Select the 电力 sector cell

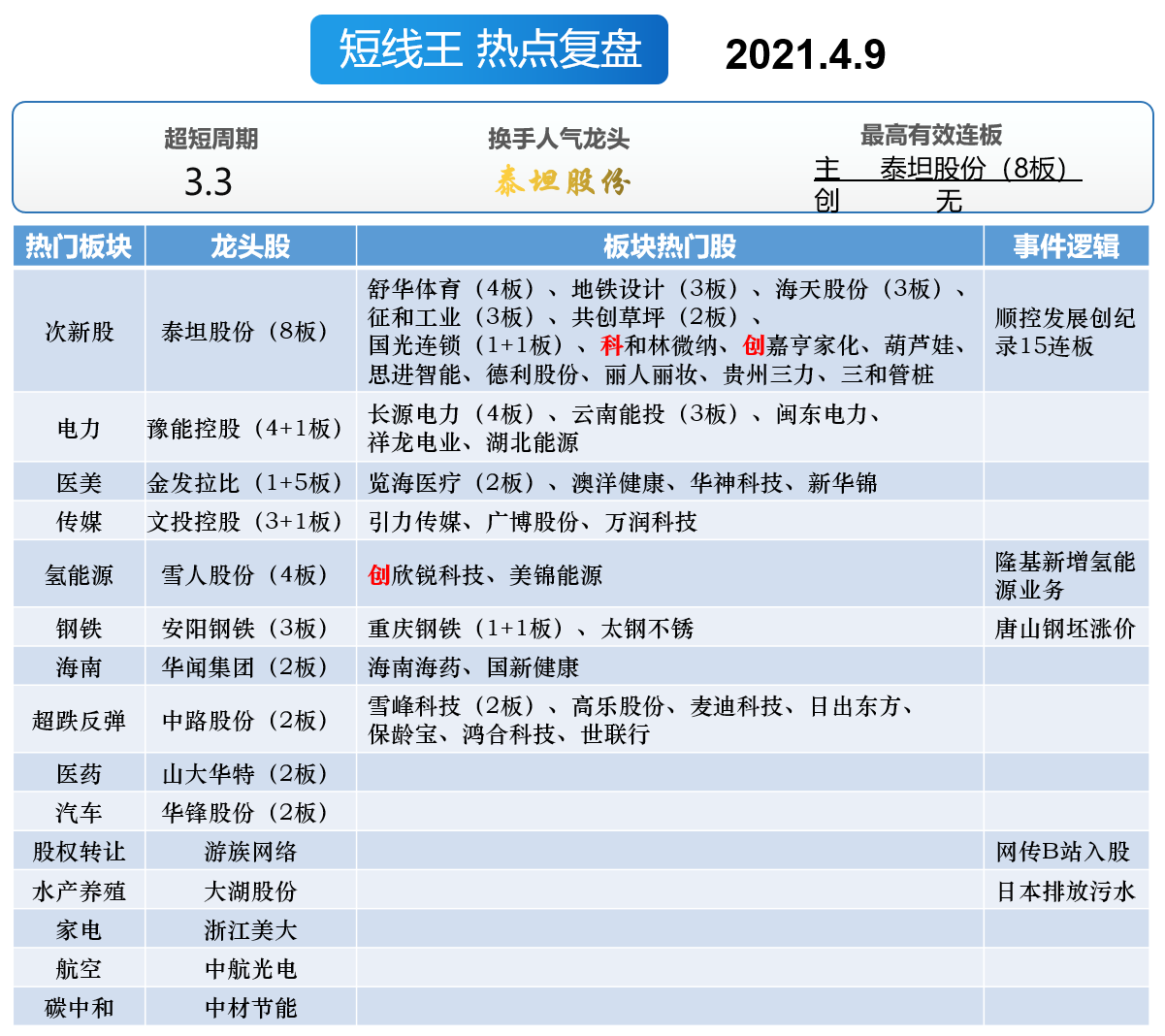point(79,428)
